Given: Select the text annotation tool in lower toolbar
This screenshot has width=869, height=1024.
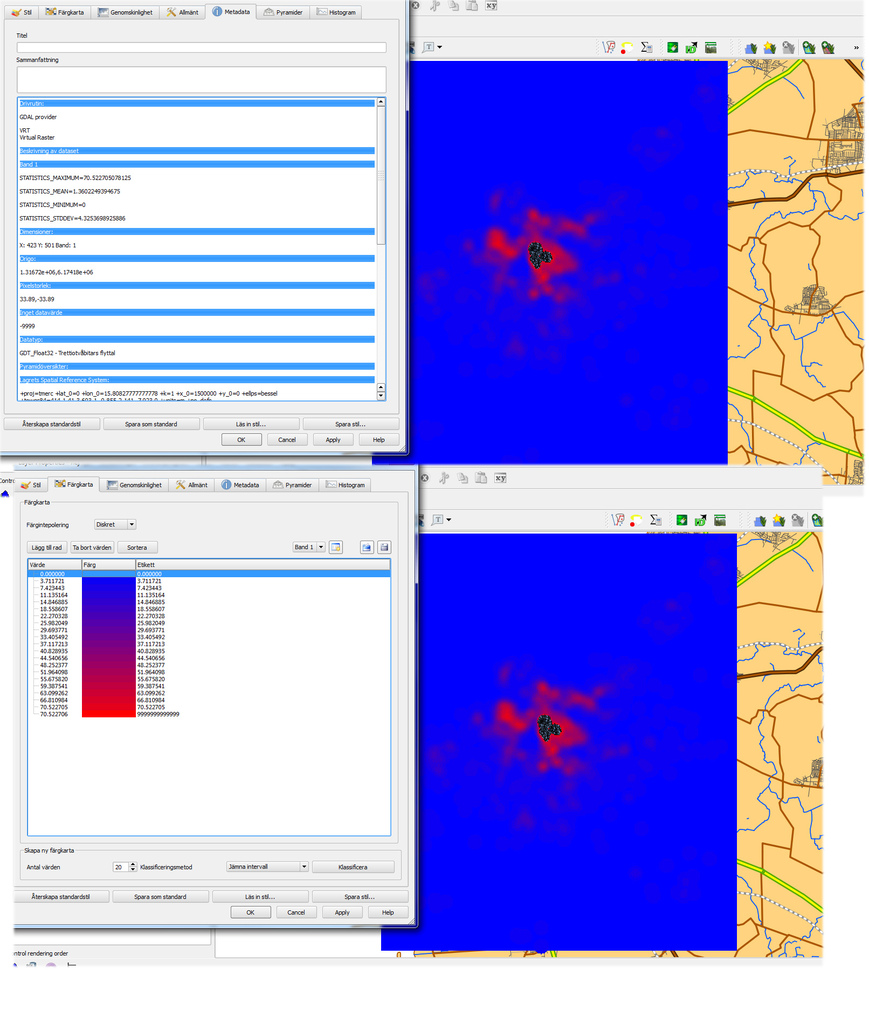Looking at the screenshot, I should tap(438, 520).
